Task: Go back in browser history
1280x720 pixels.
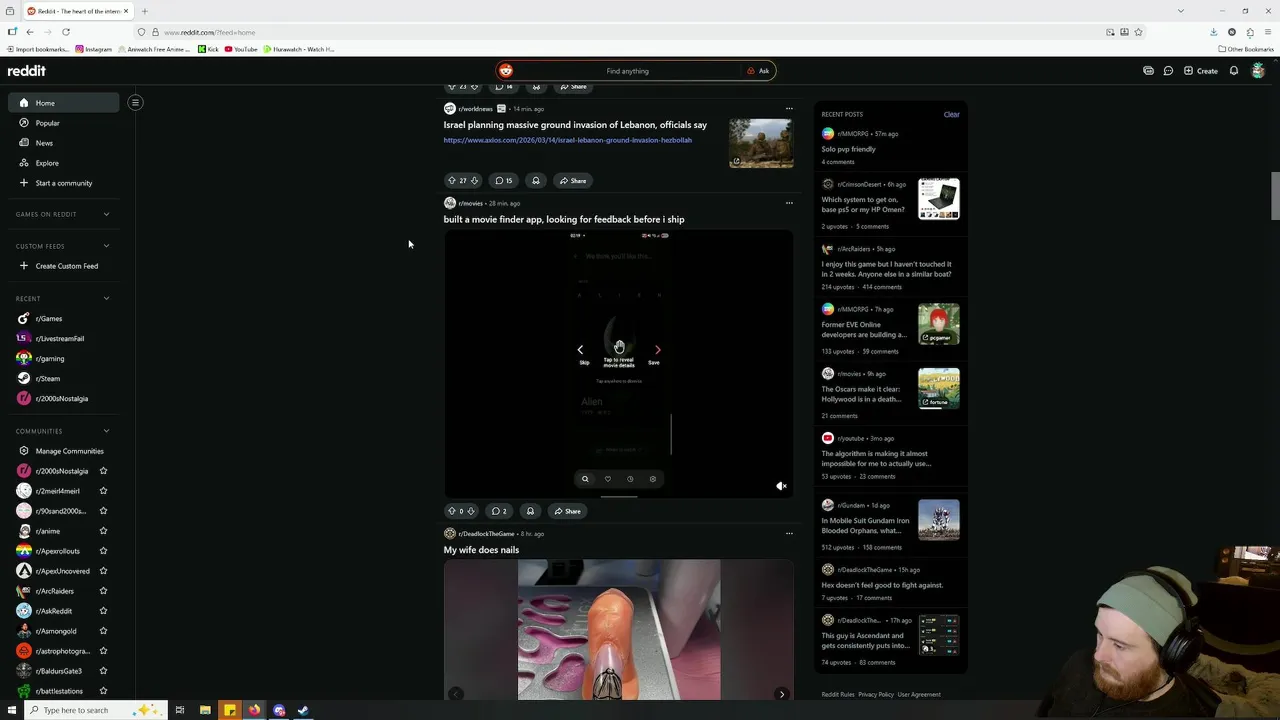Action: 30,32
